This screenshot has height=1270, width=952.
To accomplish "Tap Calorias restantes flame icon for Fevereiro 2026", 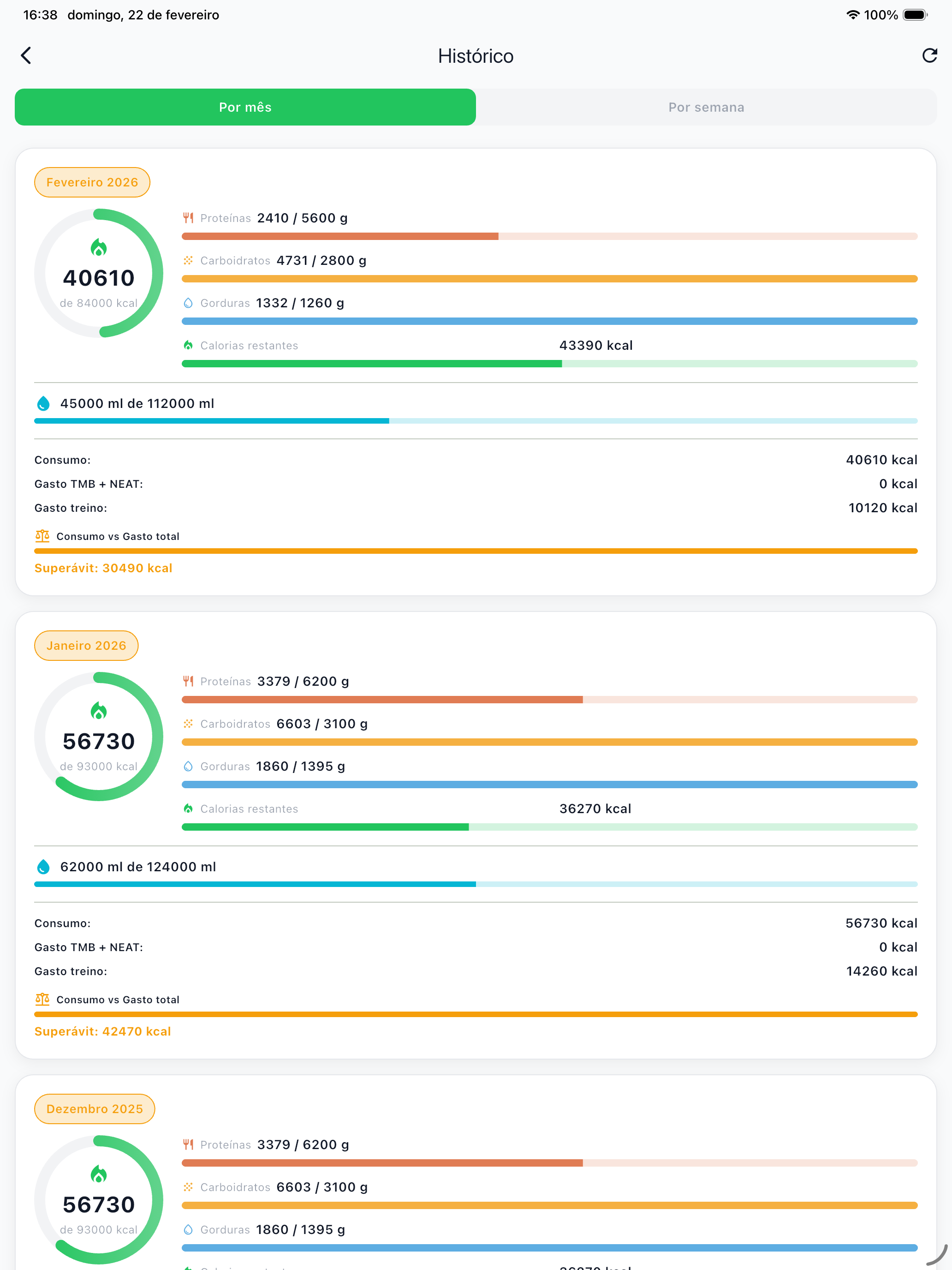I will click(x=188, y=345).
